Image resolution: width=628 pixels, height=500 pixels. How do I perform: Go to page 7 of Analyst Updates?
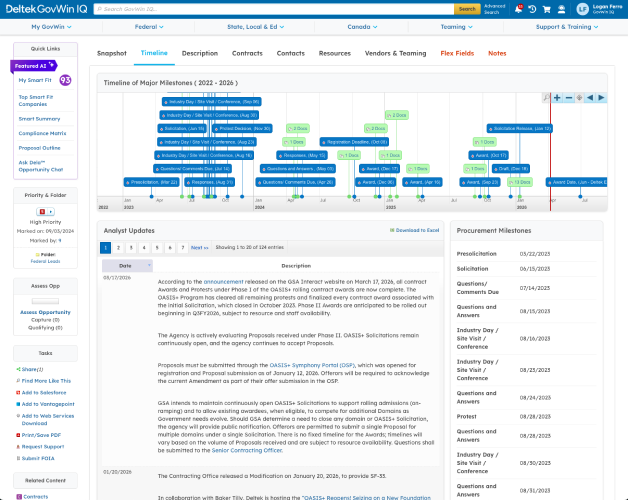[x=183, y=248]
